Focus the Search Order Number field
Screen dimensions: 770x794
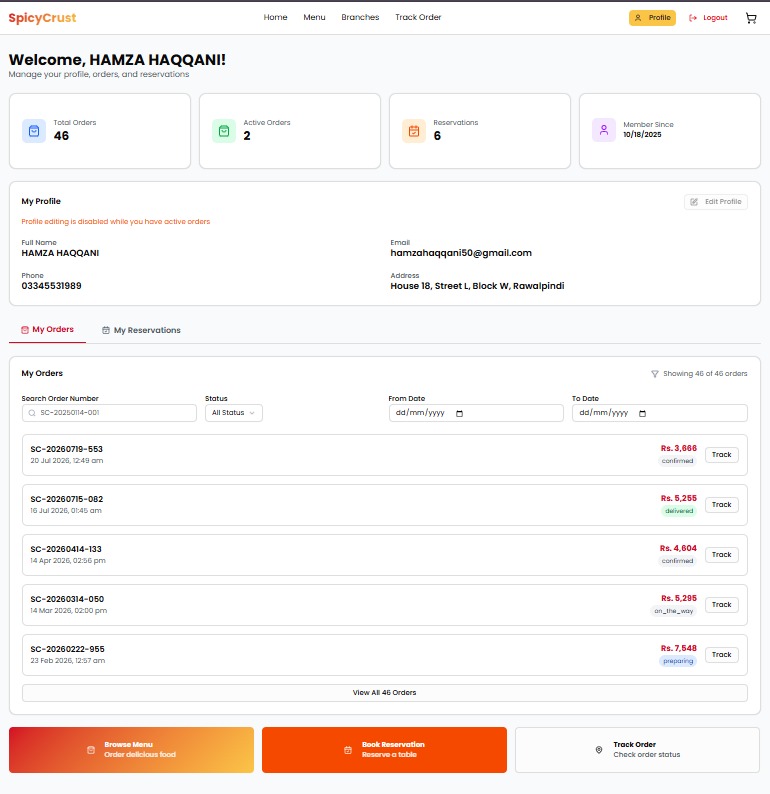(x=109, y=413)
